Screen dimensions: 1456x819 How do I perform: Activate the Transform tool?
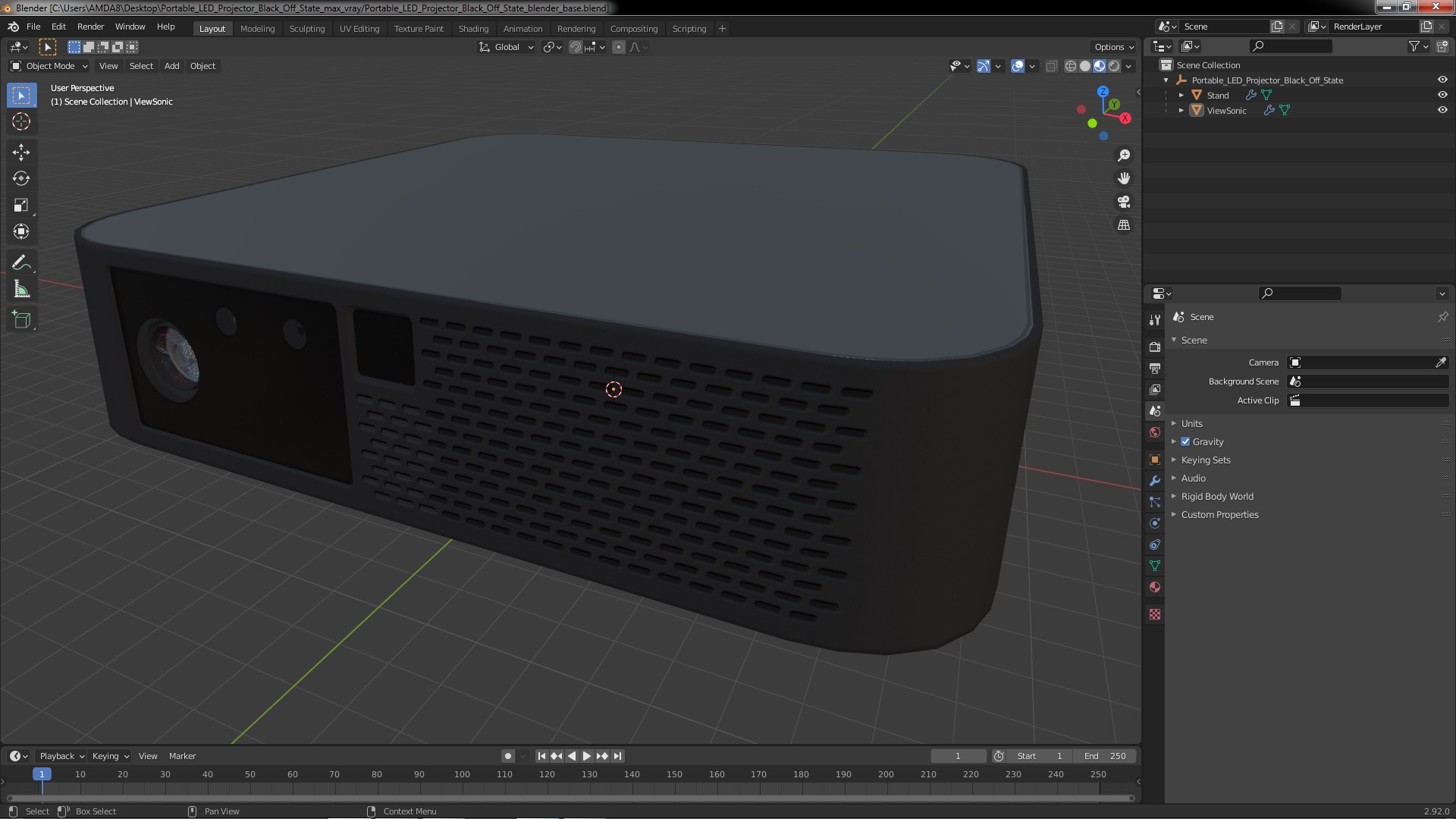pyautogui.click(x=21, y=231)
